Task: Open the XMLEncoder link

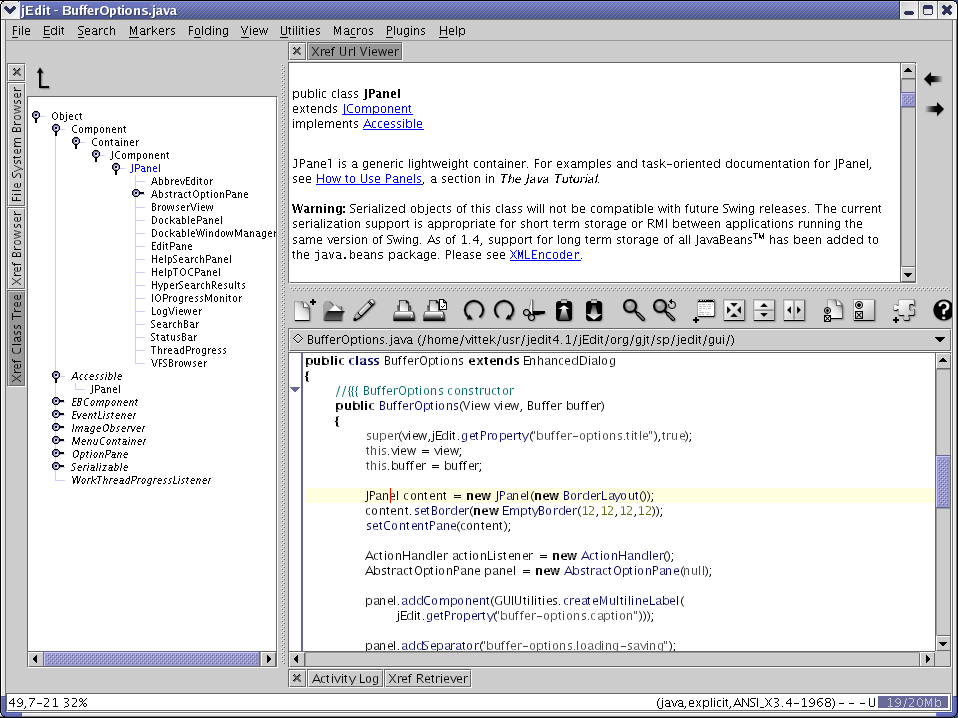Action: (x=544, y=254)
